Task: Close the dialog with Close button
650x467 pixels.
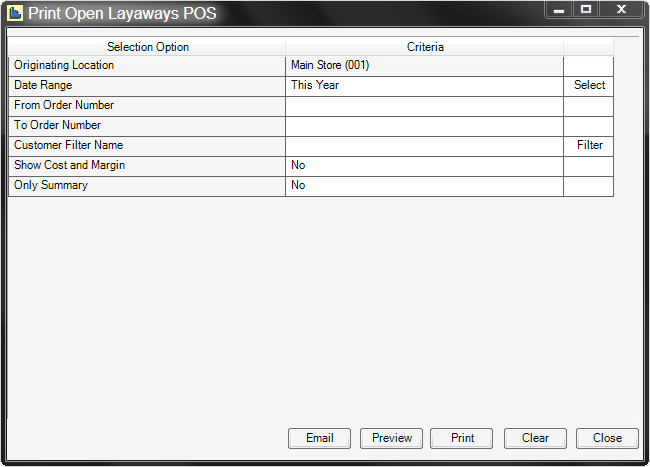Action: point(607,438)
